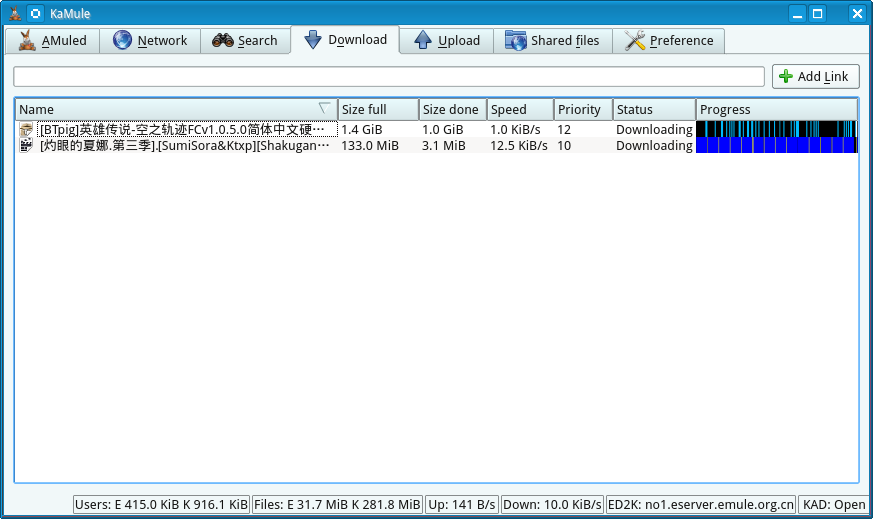The image size is (873, 519).
Task: Open the Preference tab
Action: 669,41
